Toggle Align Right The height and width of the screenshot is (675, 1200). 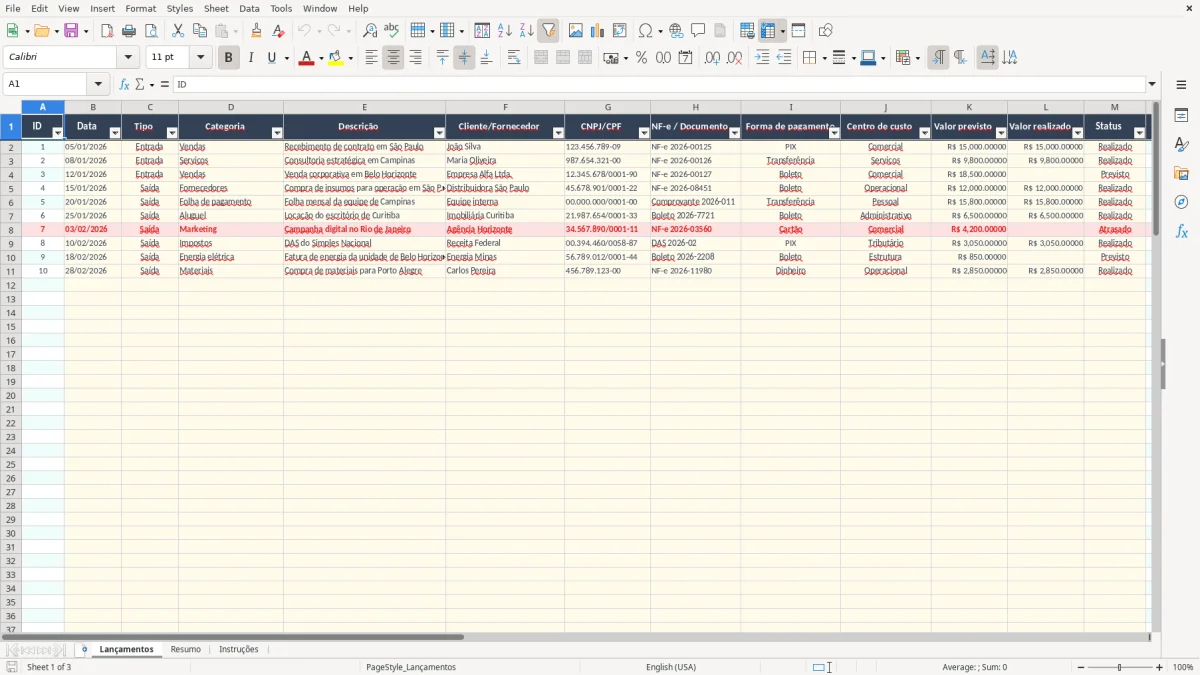click(x=415, y=58)
